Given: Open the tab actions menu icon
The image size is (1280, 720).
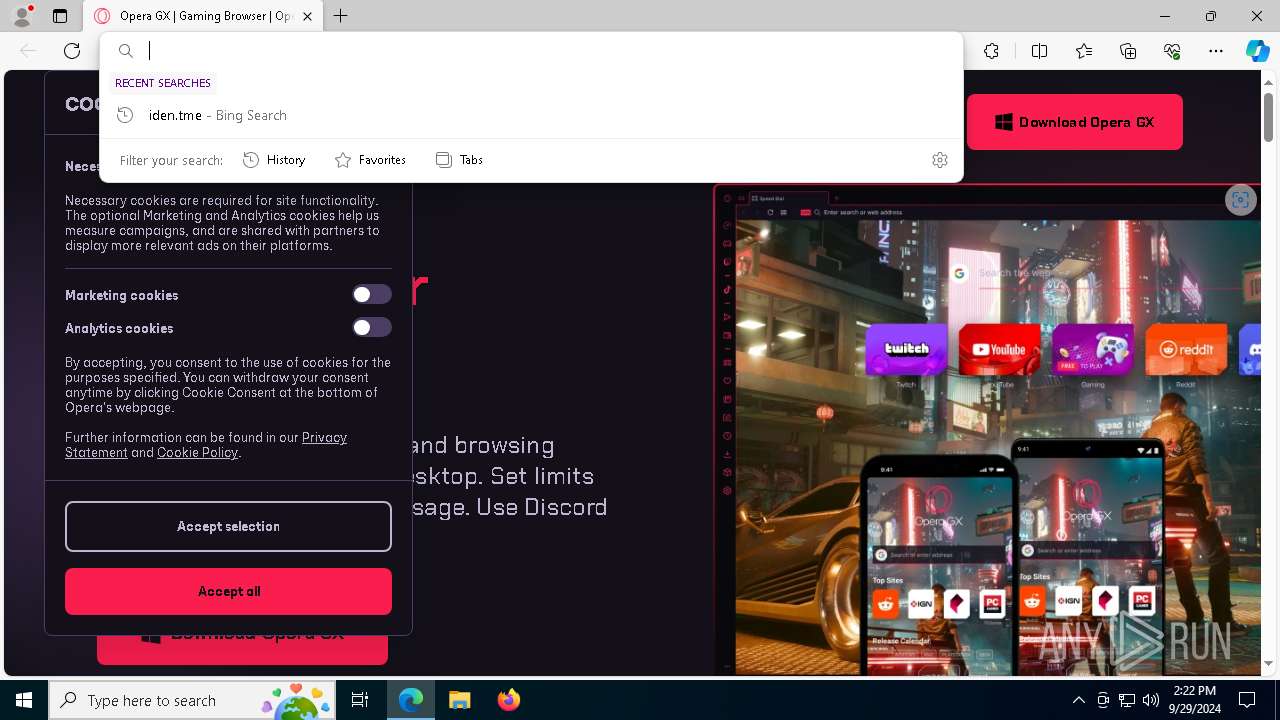Looking at the screenshot, I should pyautogui.click(x=60, y=16).
